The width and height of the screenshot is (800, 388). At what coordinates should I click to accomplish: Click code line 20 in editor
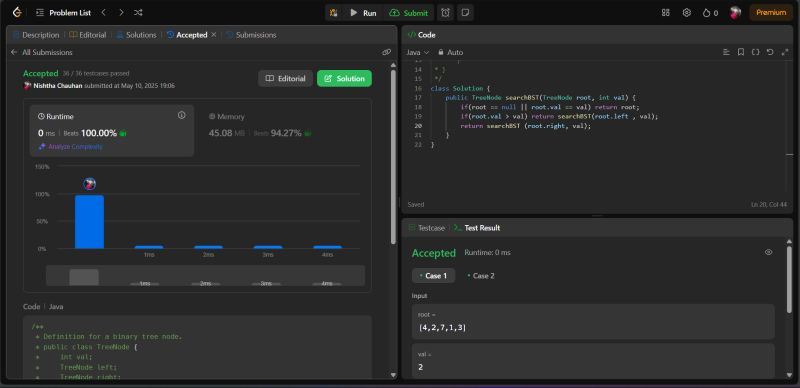click(526, 126)
